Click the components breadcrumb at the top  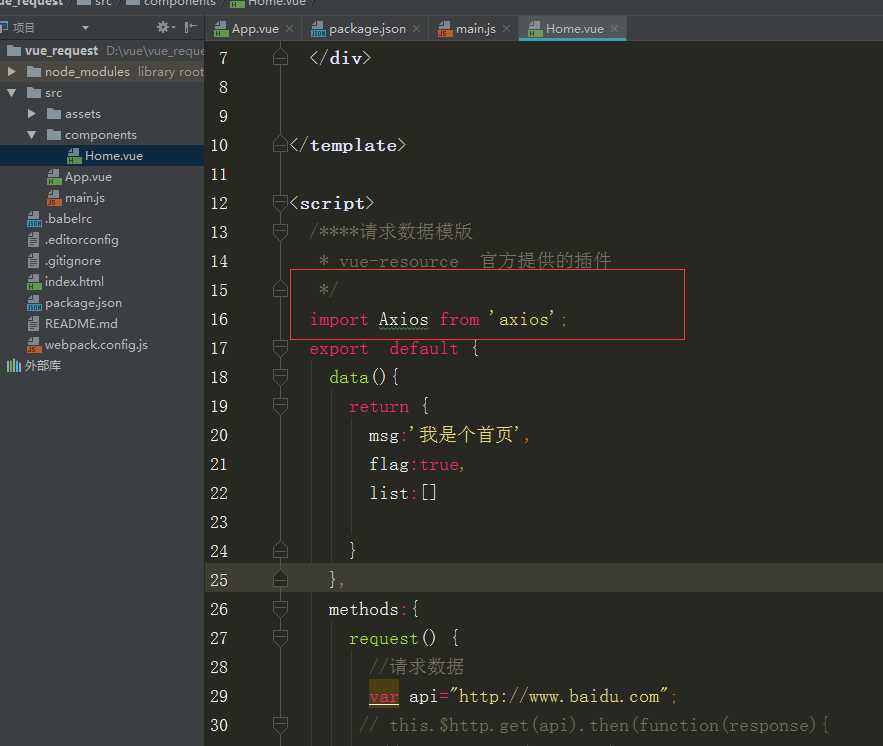[180, 3]
